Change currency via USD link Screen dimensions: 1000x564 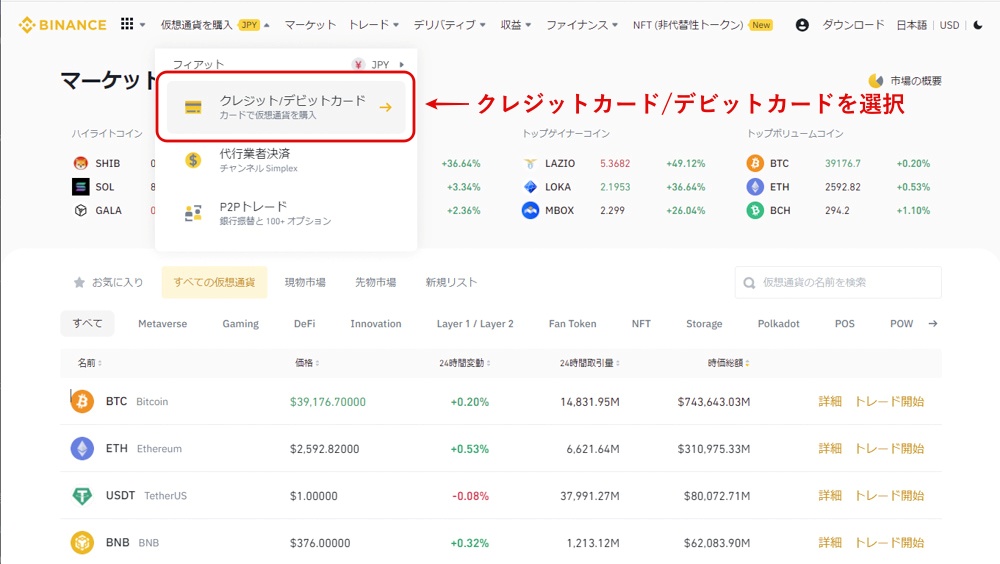pyautogui.click(x=949, y=25)
